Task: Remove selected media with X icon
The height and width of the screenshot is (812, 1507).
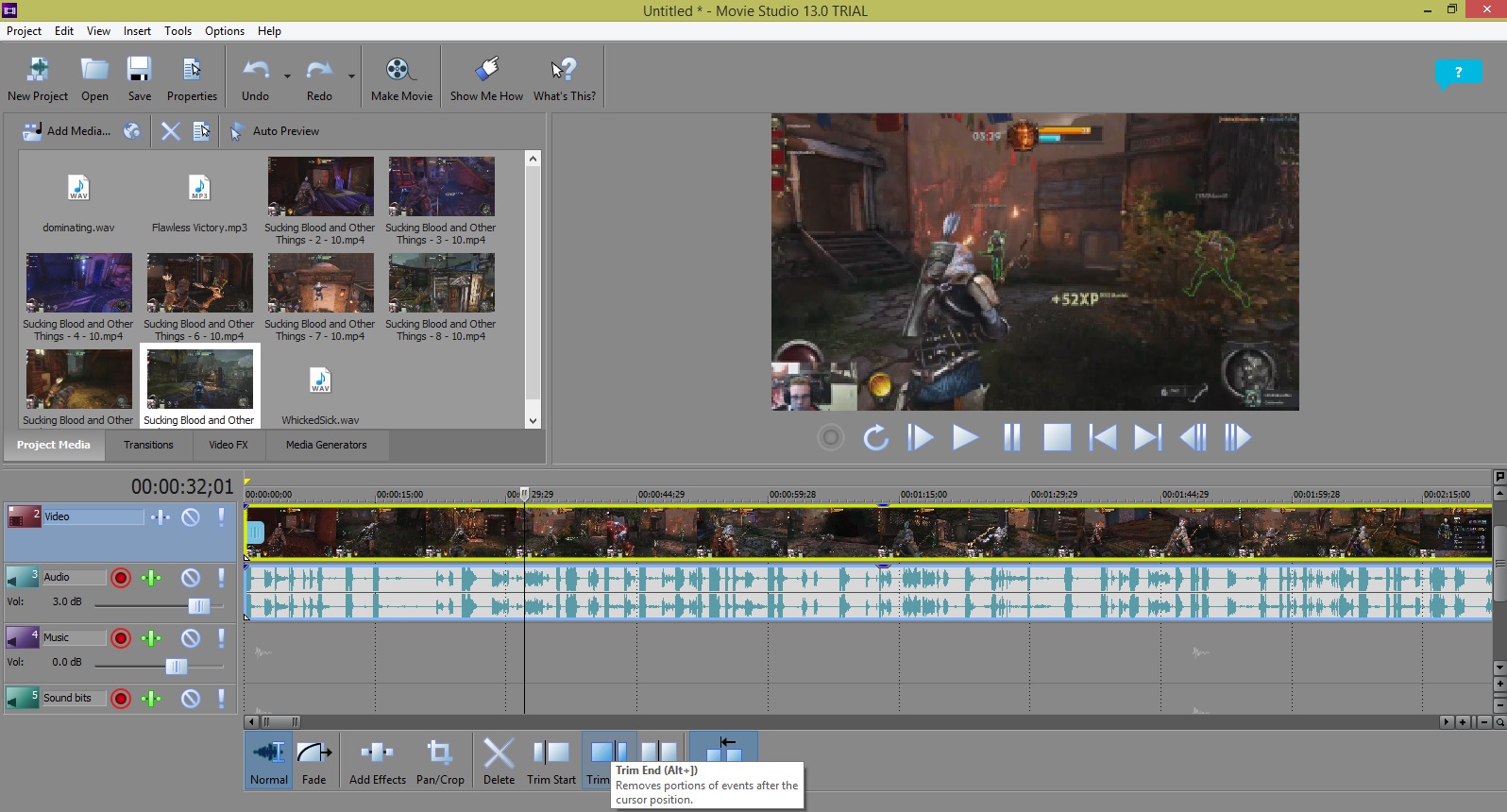Action: pyautogui.click(x=170, y=131)
